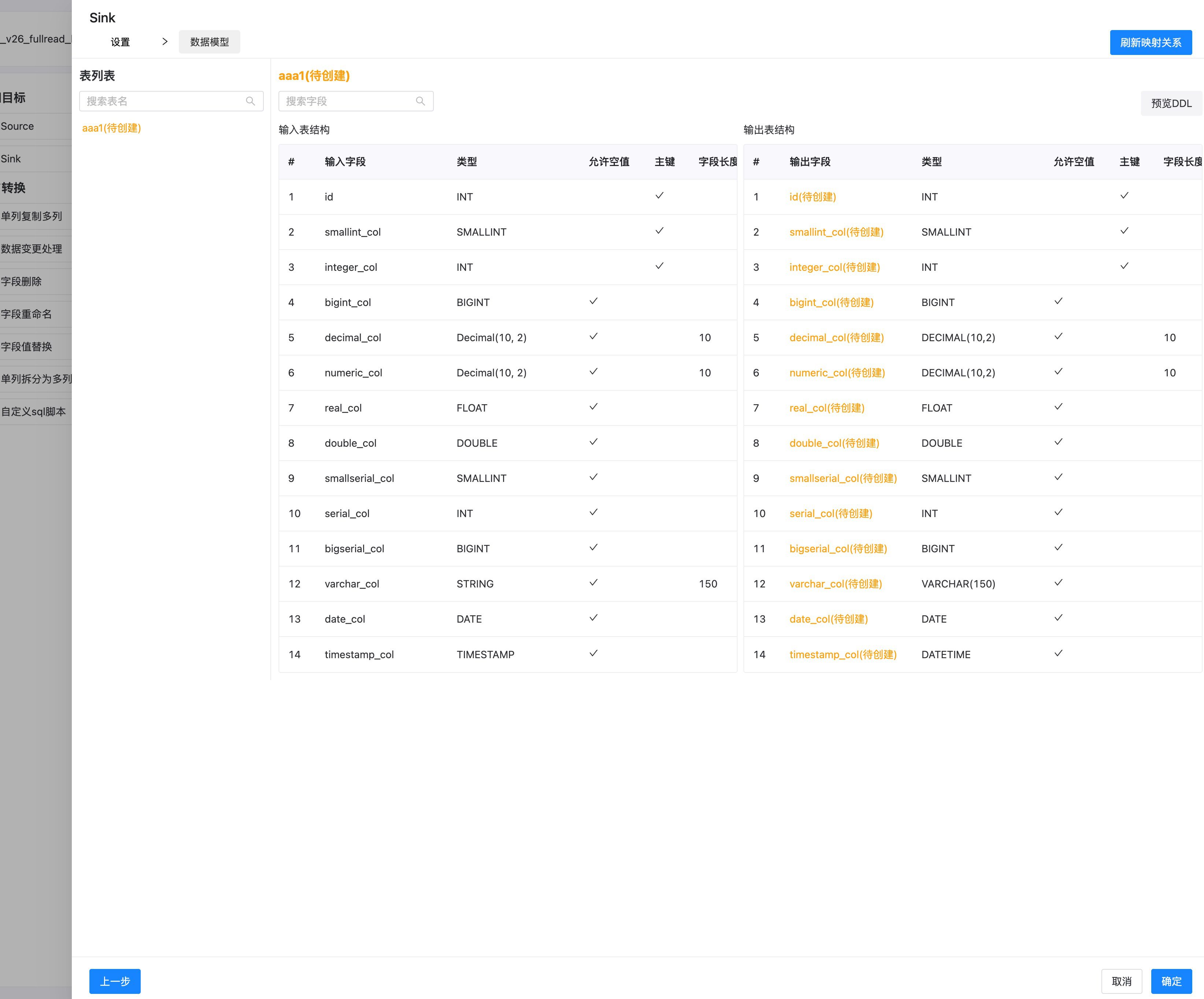Click output field smallint_col(待创建)
This screenshot has width=1204, height=999.
tap(836, 232)
